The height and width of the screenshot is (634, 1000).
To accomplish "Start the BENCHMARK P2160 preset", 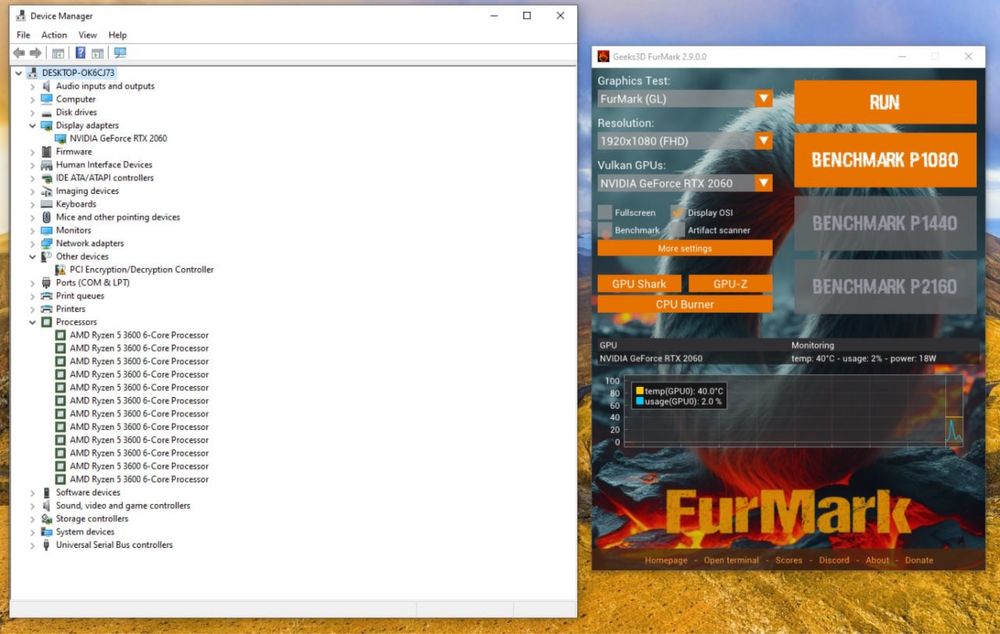I will pyautogui.click(x=885, y=286).
